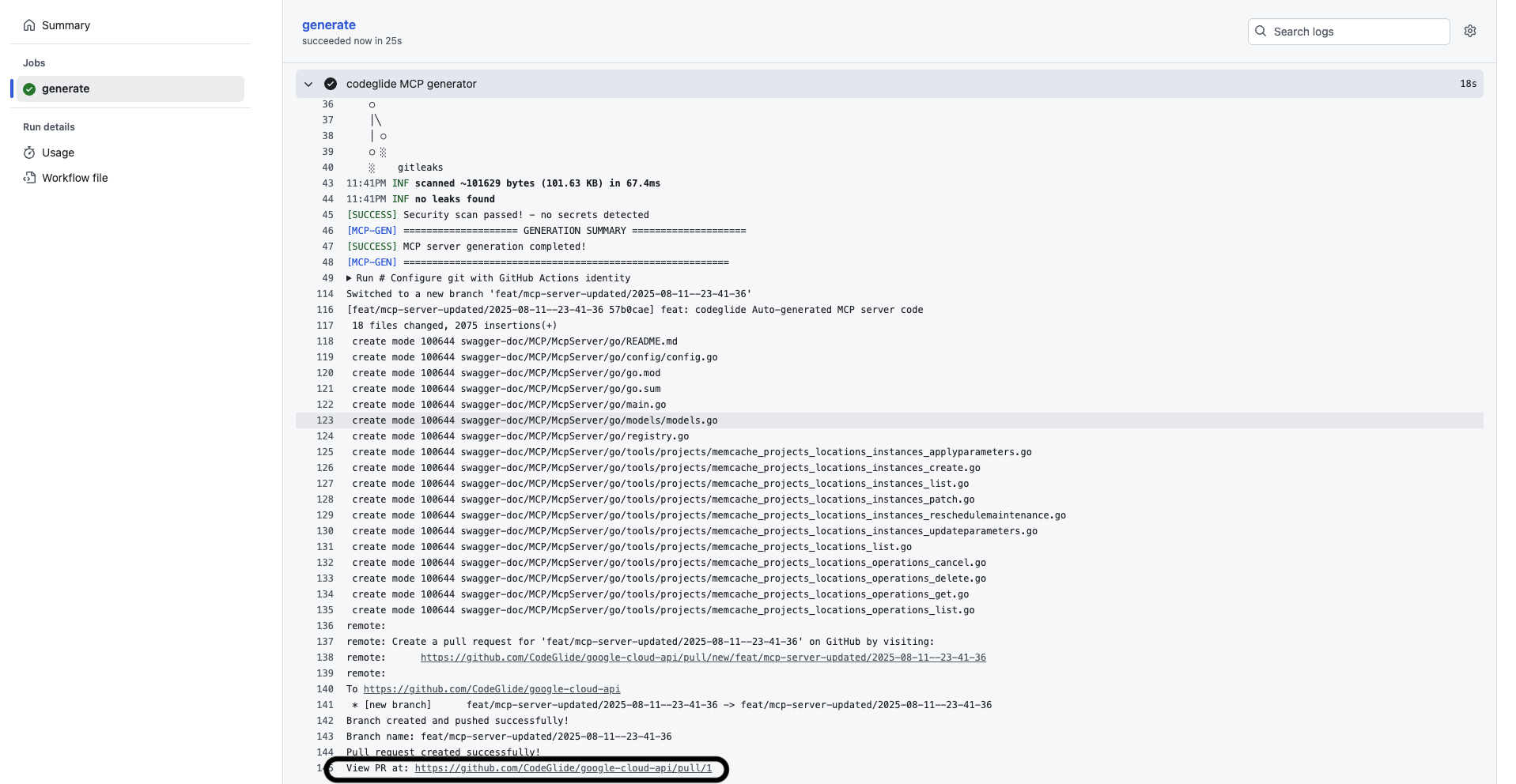Click the generate job title link
Image resolution: width=1516 pixels, height=784 pixels.
coord(329,24)
